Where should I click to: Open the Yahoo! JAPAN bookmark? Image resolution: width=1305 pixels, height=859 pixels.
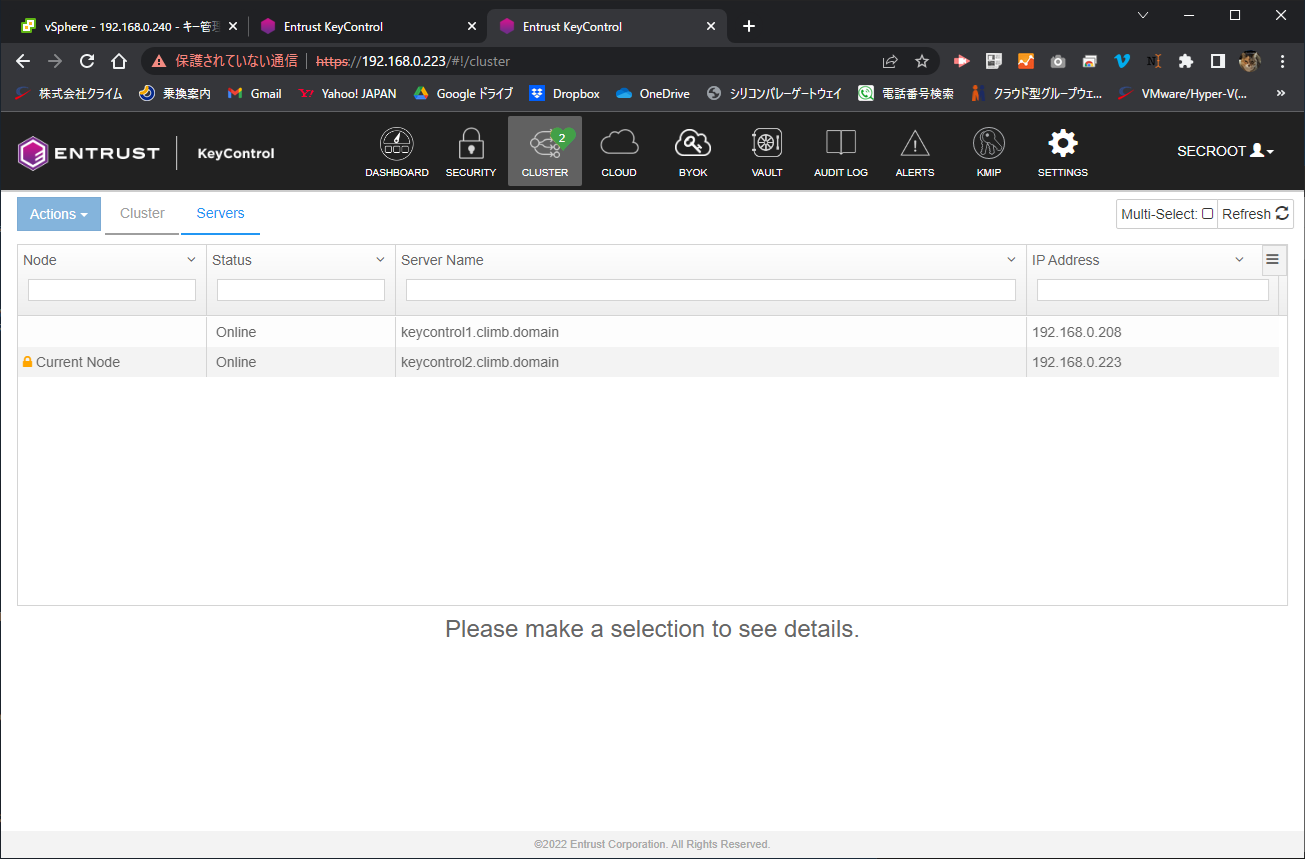click(348, 93)
